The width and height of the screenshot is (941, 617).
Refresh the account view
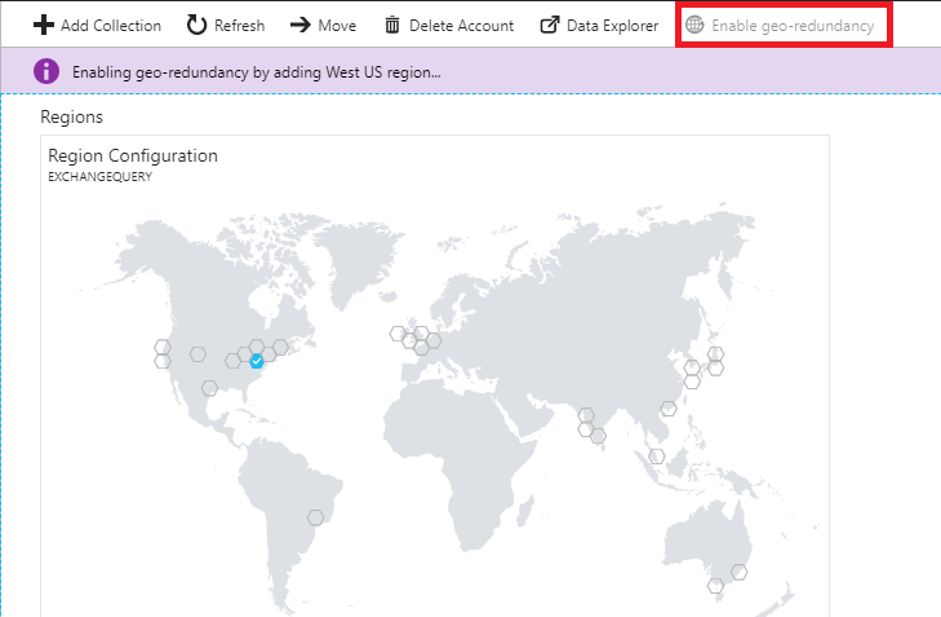coord(226,25)
